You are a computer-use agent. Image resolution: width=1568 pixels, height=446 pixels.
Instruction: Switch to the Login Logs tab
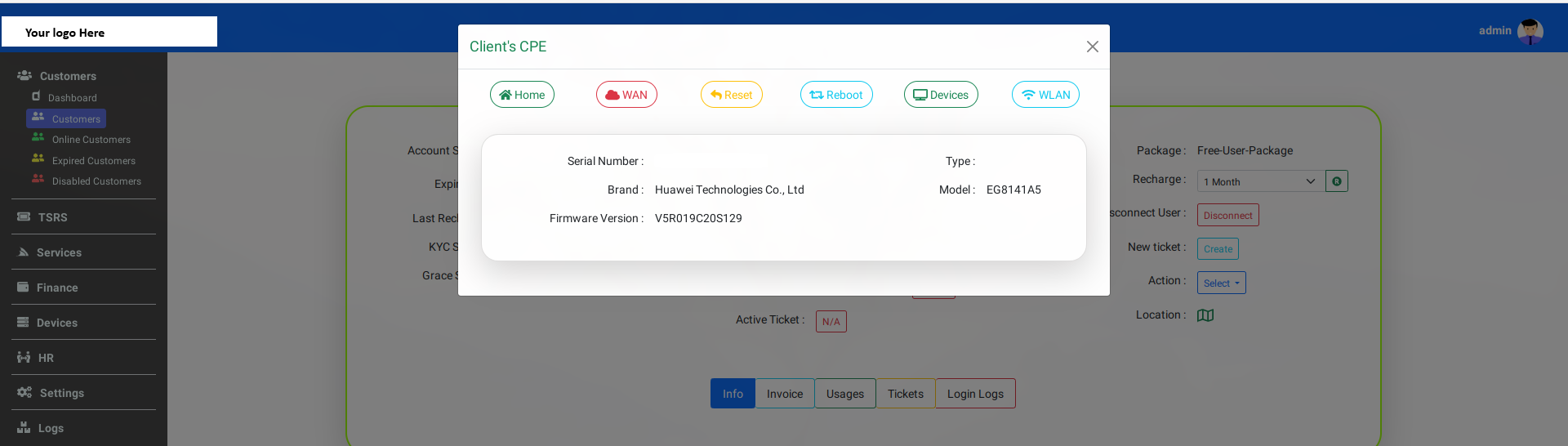[x=975, y=394]
